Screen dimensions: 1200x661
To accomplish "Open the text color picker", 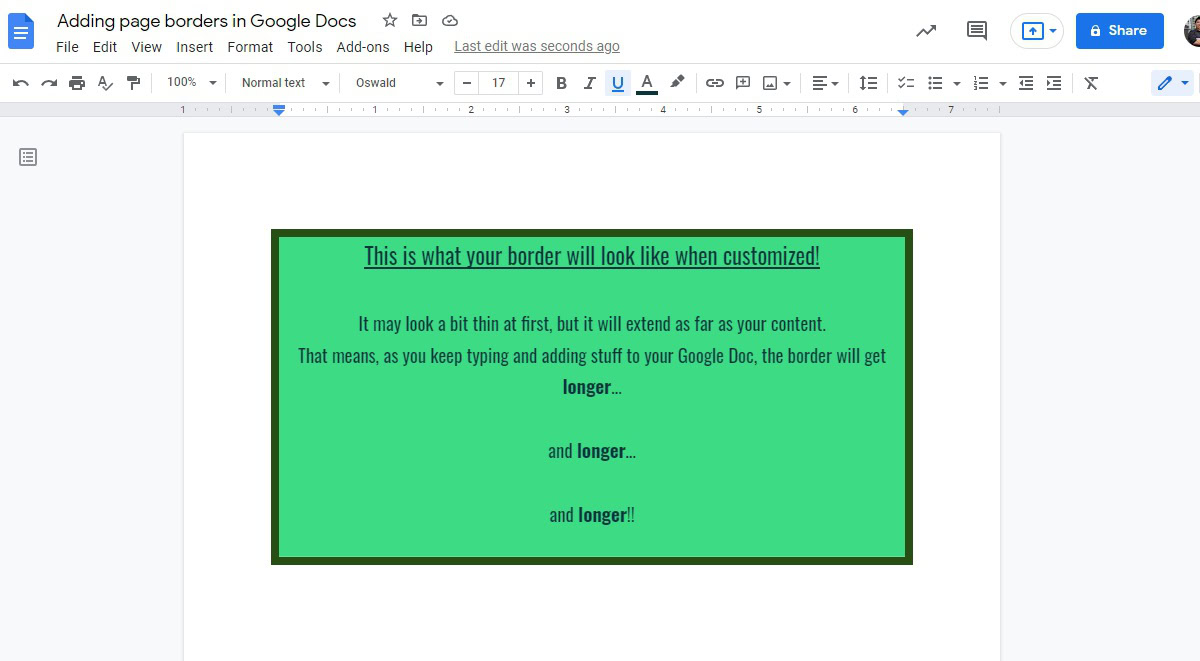I will [647, 83].
